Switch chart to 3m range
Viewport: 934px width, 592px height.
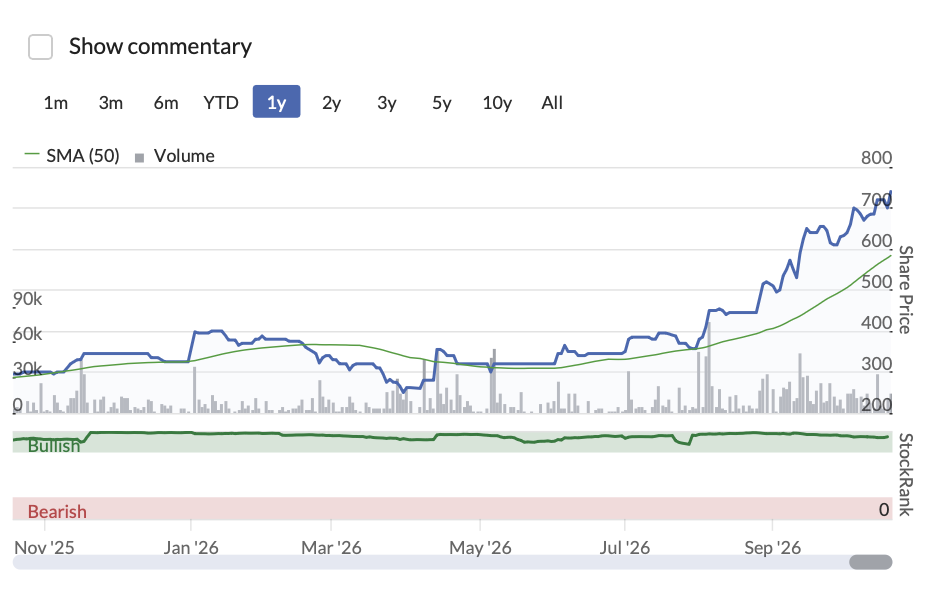111,102
